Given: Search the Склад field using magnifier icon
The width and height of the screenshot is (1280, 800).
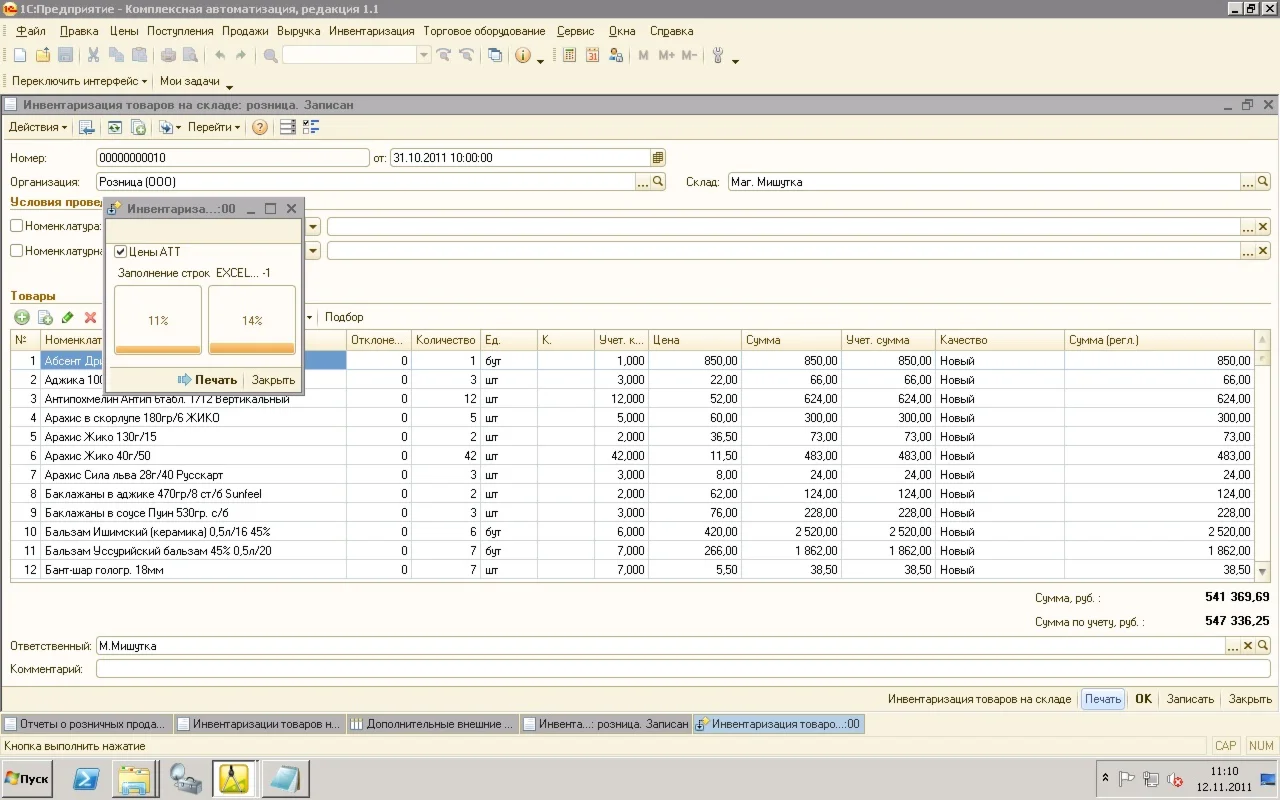Looking at the screenshot, I should 1263,182.
